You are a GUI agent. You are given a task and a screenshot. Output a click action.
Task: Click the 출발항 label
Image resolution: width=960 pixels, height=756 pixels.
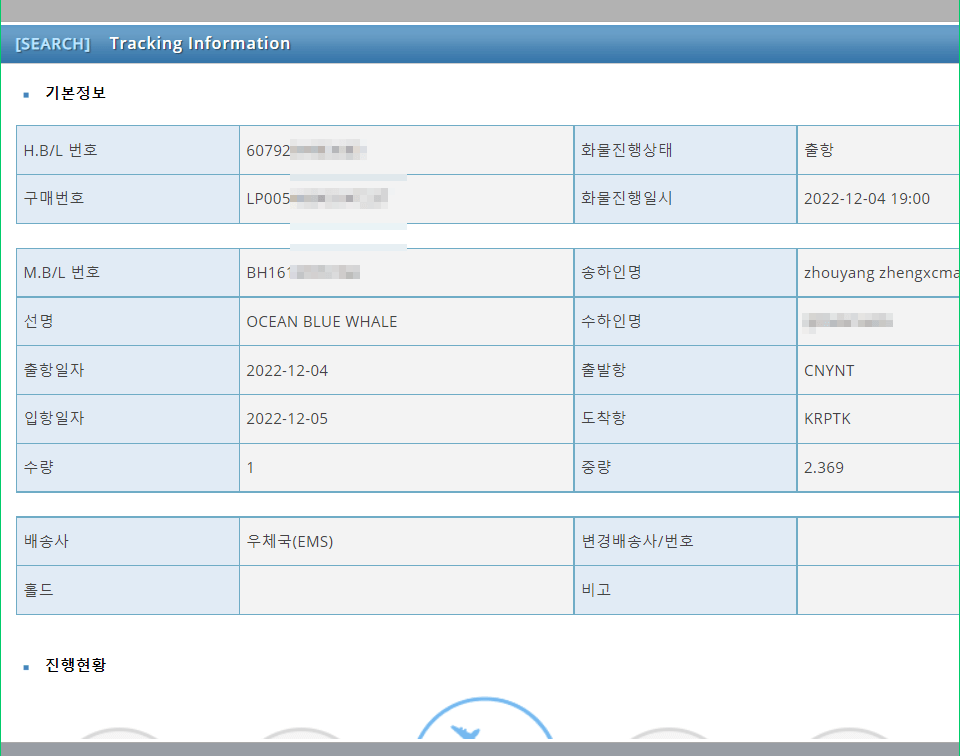click(x=604, y=370)
